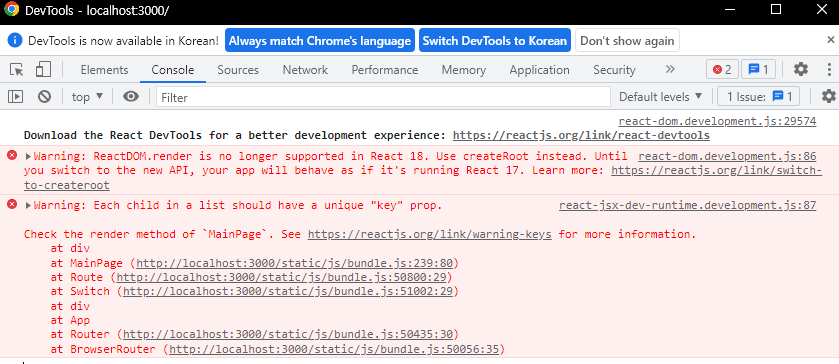Open the reactjs.org/link/react-devtools link
The height and width of the screenshot is (364, 839).
(581, 135)
